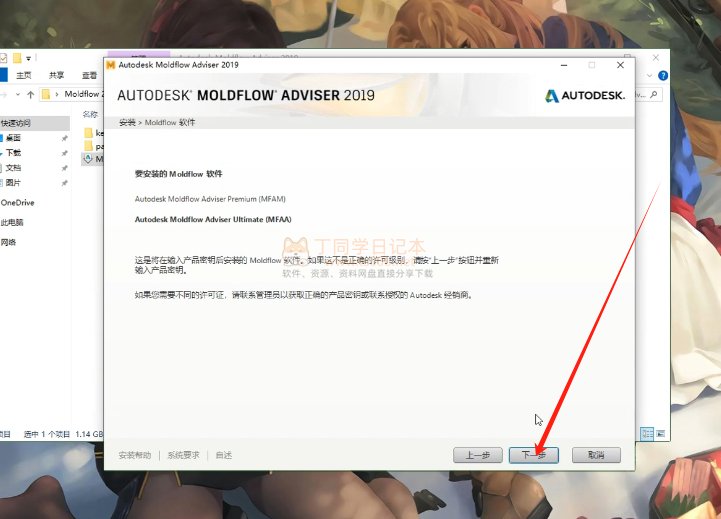Click the pin icon next to 图片

tap(64, 183)
